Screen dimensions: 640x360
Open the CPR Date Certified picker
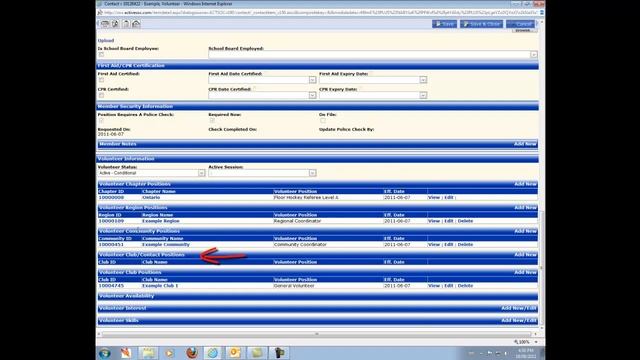312,95
